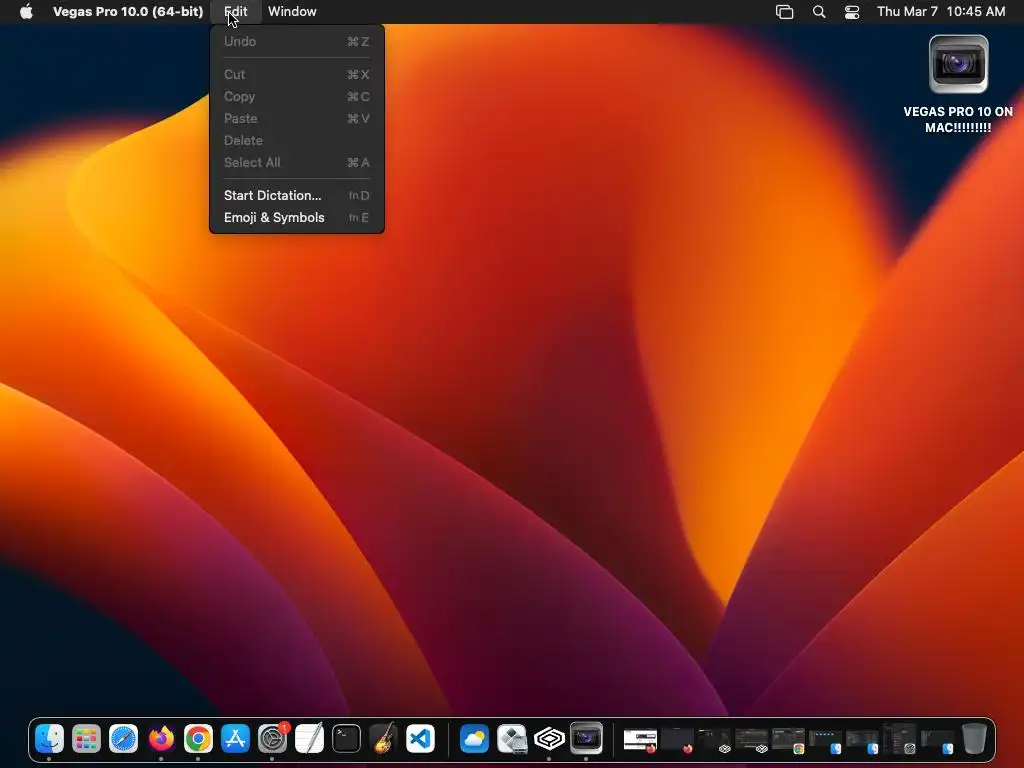Launch Firefox app icon in the Dock
Image resolution: width=1024 pixels, height=768 pixels.
coord(161,739)
